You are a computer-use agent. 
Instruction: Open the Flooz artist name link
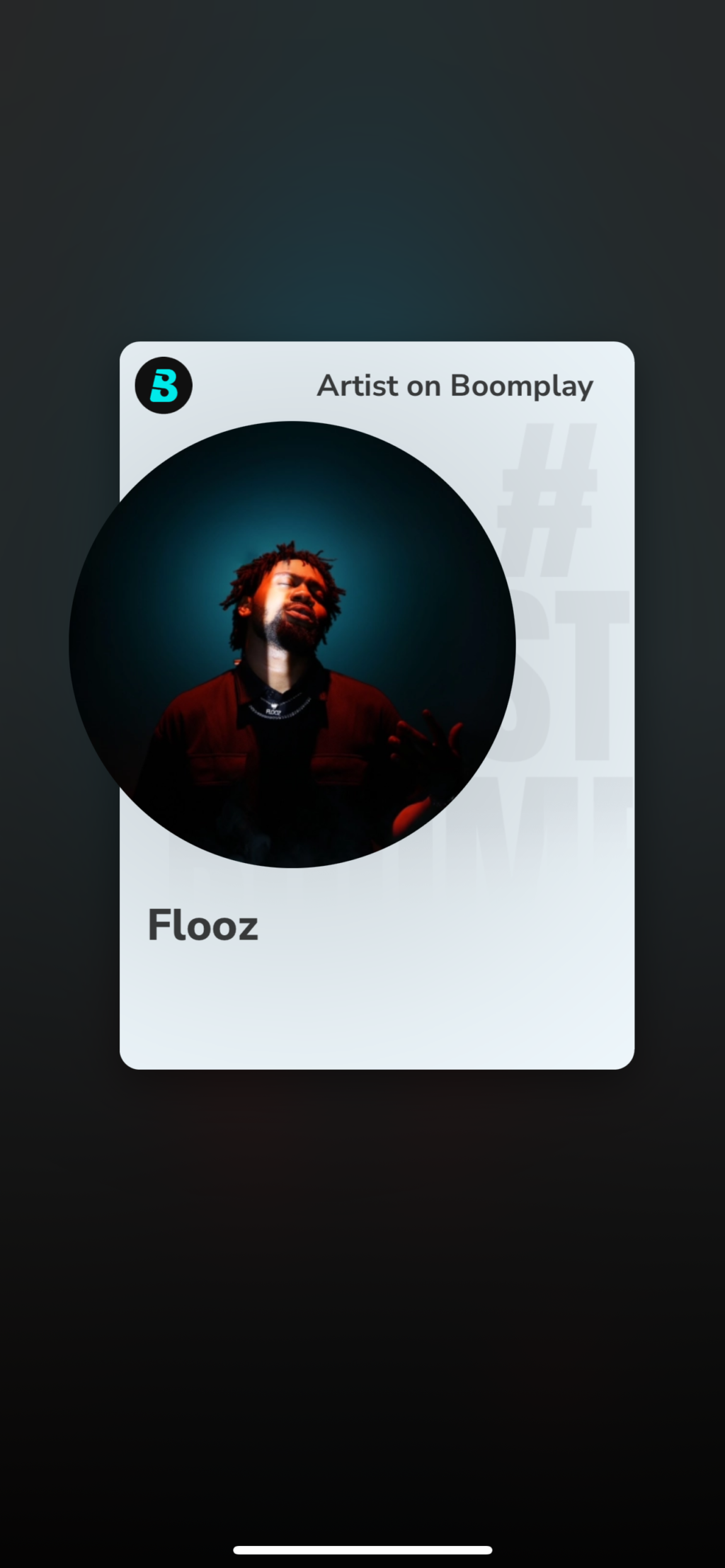coord(202,925)
